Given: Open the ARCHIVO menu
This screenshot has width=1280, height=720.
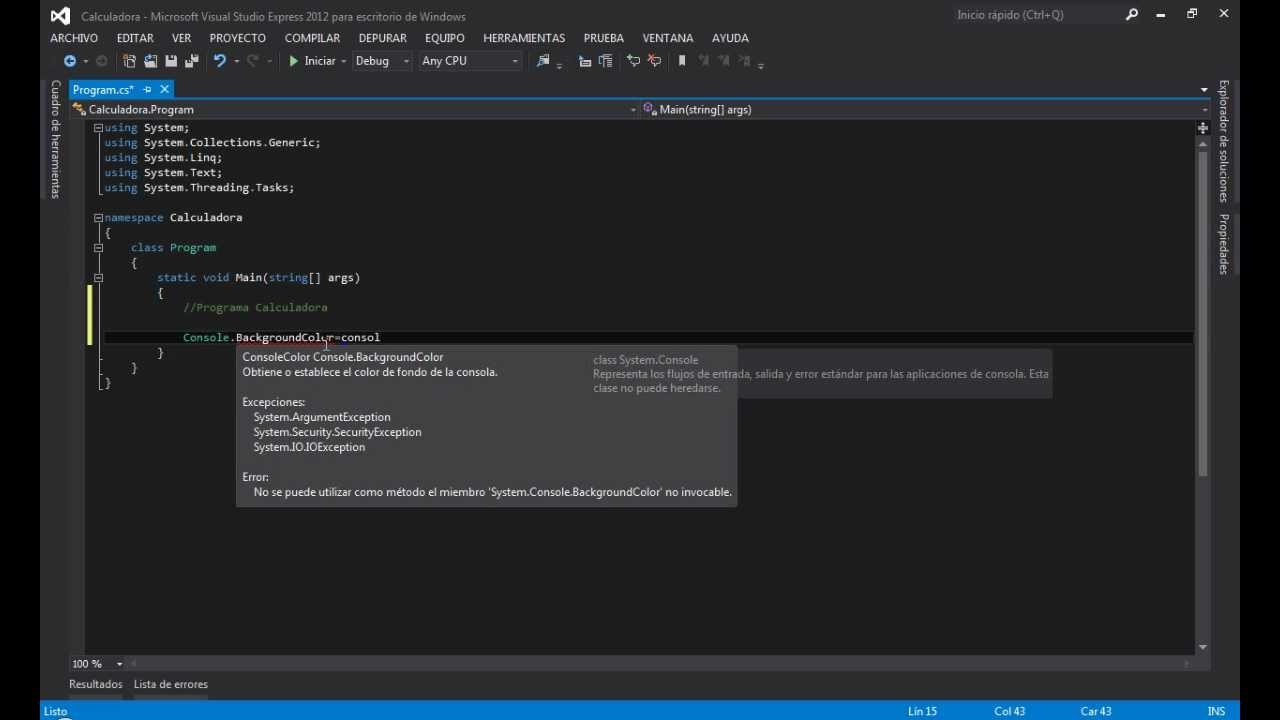Looking at the screenshot, I should [x=74, y=38].
